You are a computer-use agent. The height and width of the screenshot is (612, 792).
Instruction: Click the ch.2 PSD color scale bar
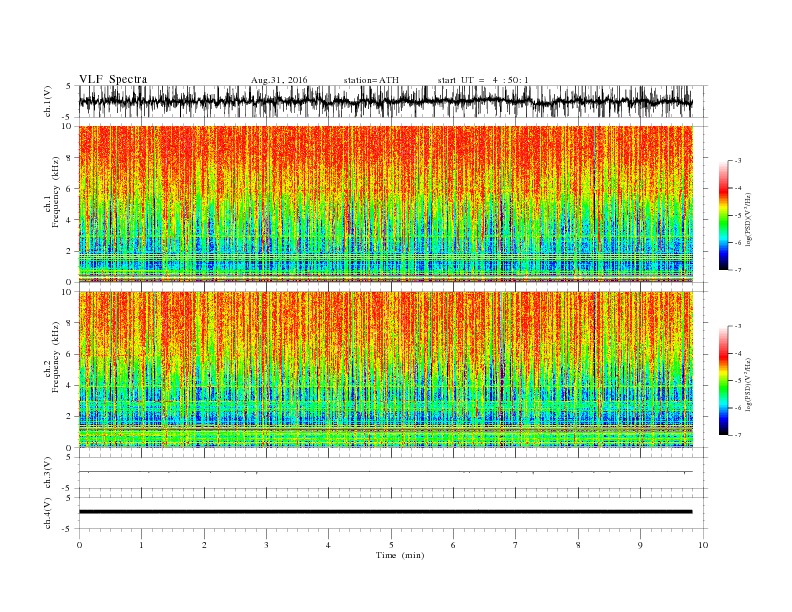click(723, 380)
